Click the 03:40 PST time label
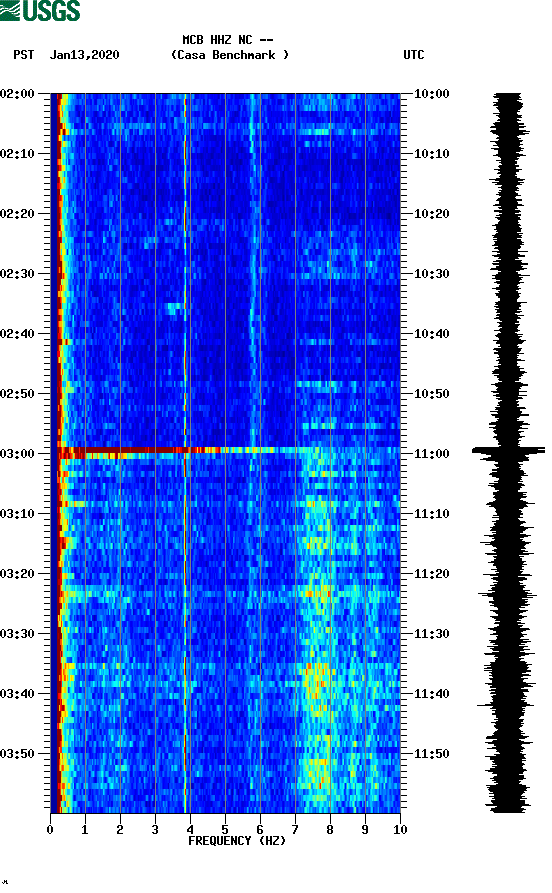 point(18,694)
